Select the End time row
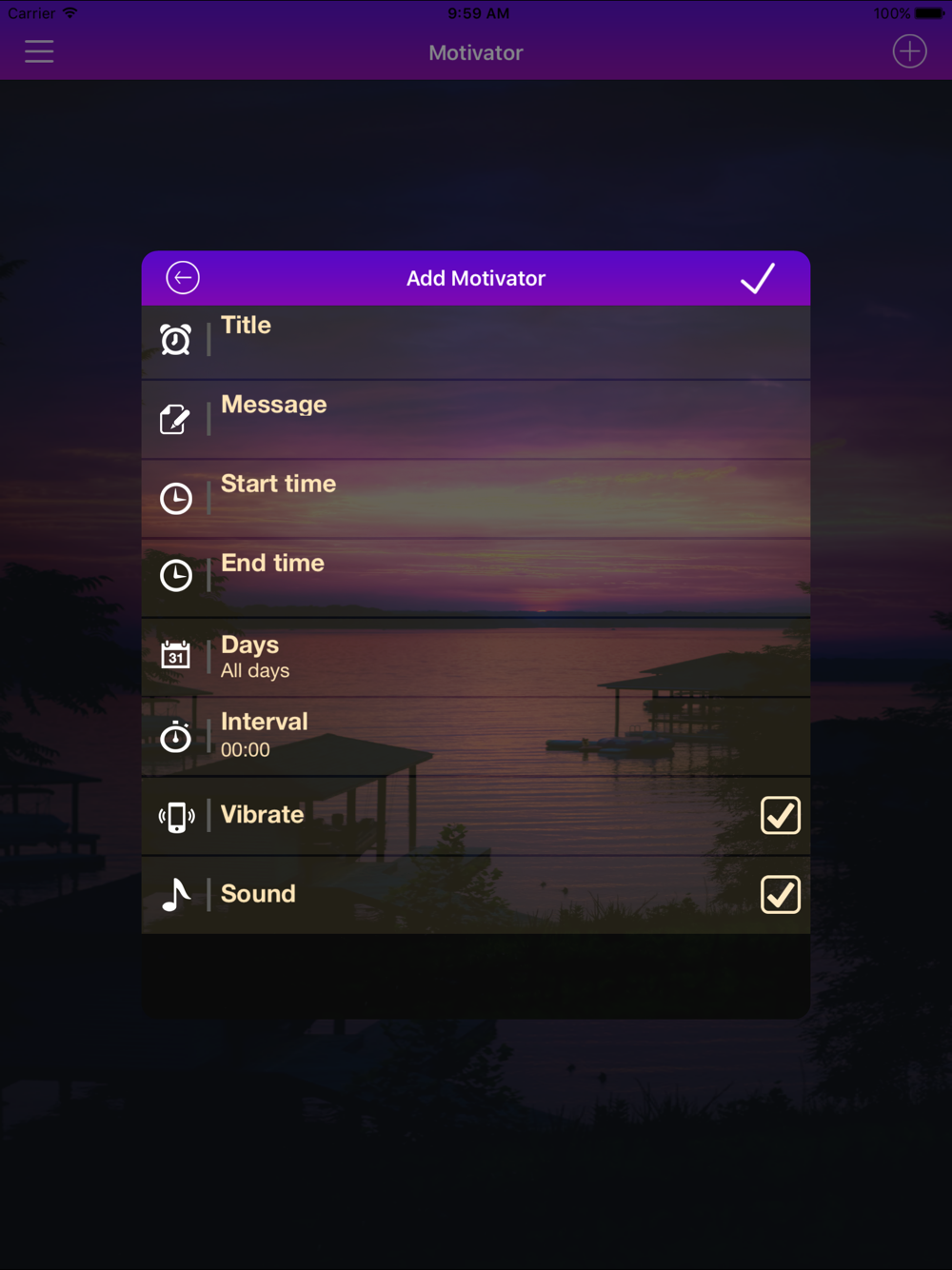Screen dimensions: 952x1270 (x=476, y=578)
